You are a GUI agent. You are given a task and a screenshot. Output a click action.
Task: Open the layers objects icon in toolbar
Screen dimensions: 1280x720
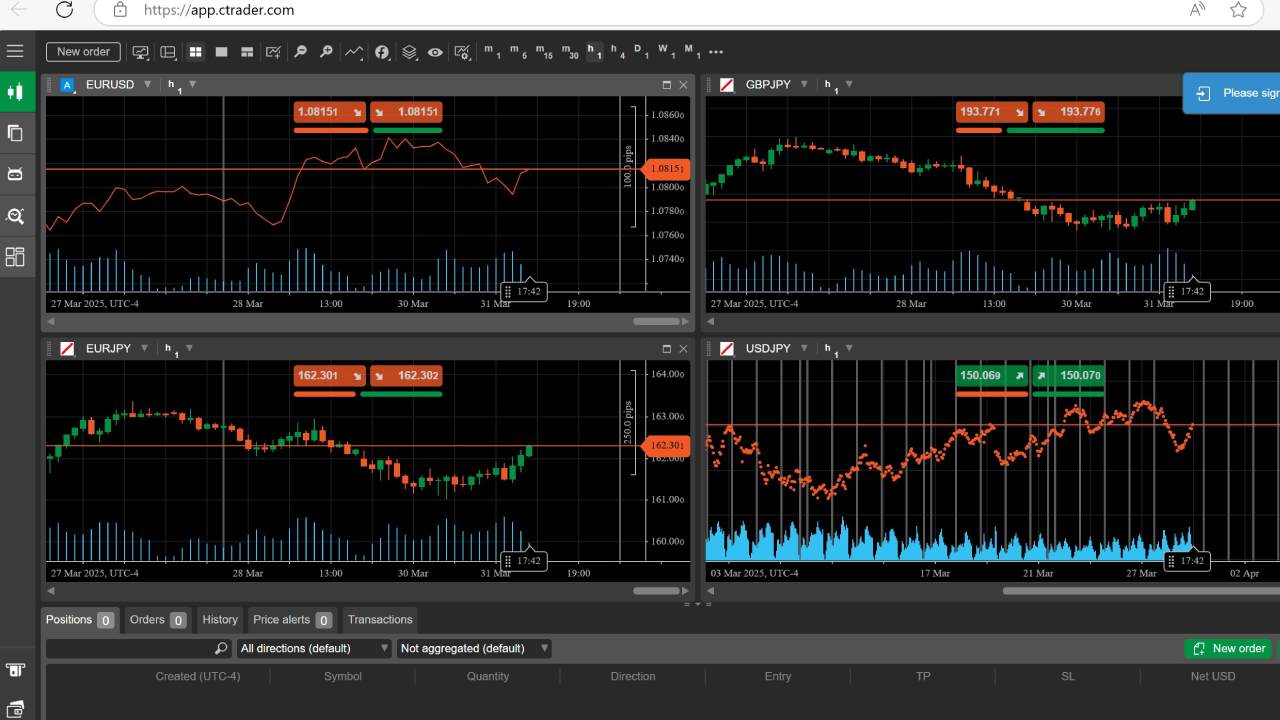(x=409, y=52)
